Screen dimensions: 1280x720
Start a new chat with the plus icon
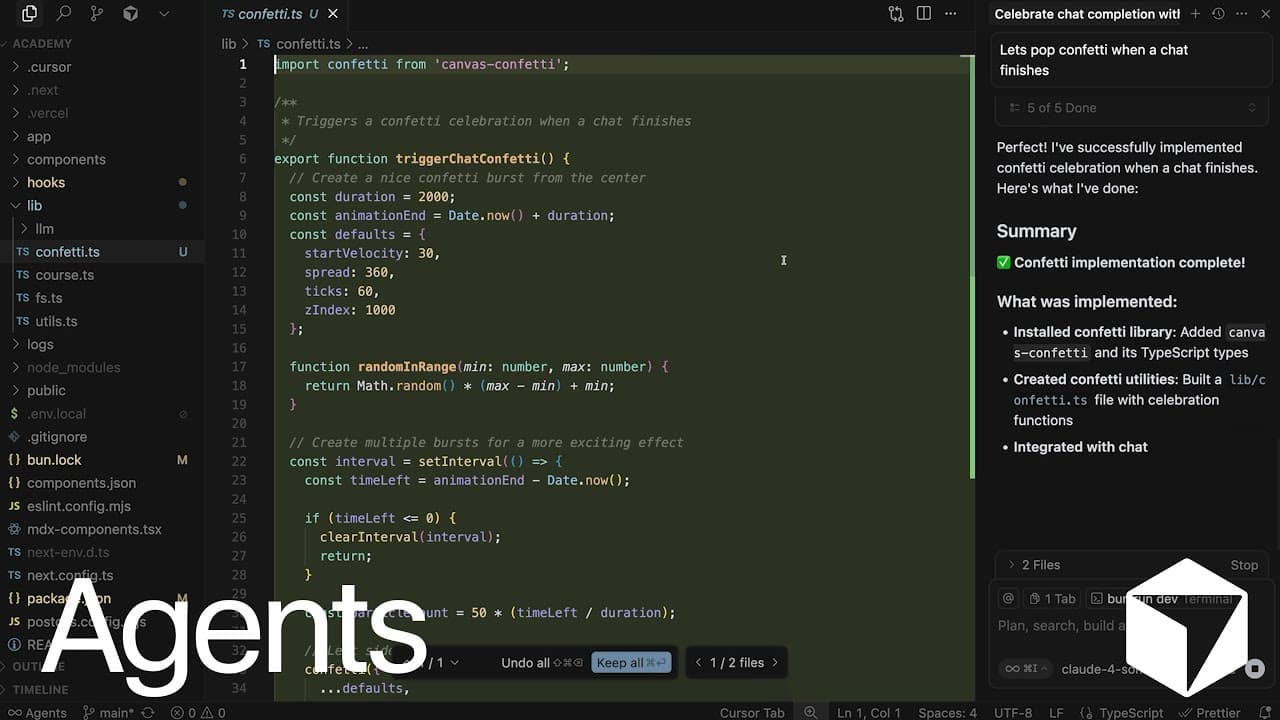click(1195, 14)
